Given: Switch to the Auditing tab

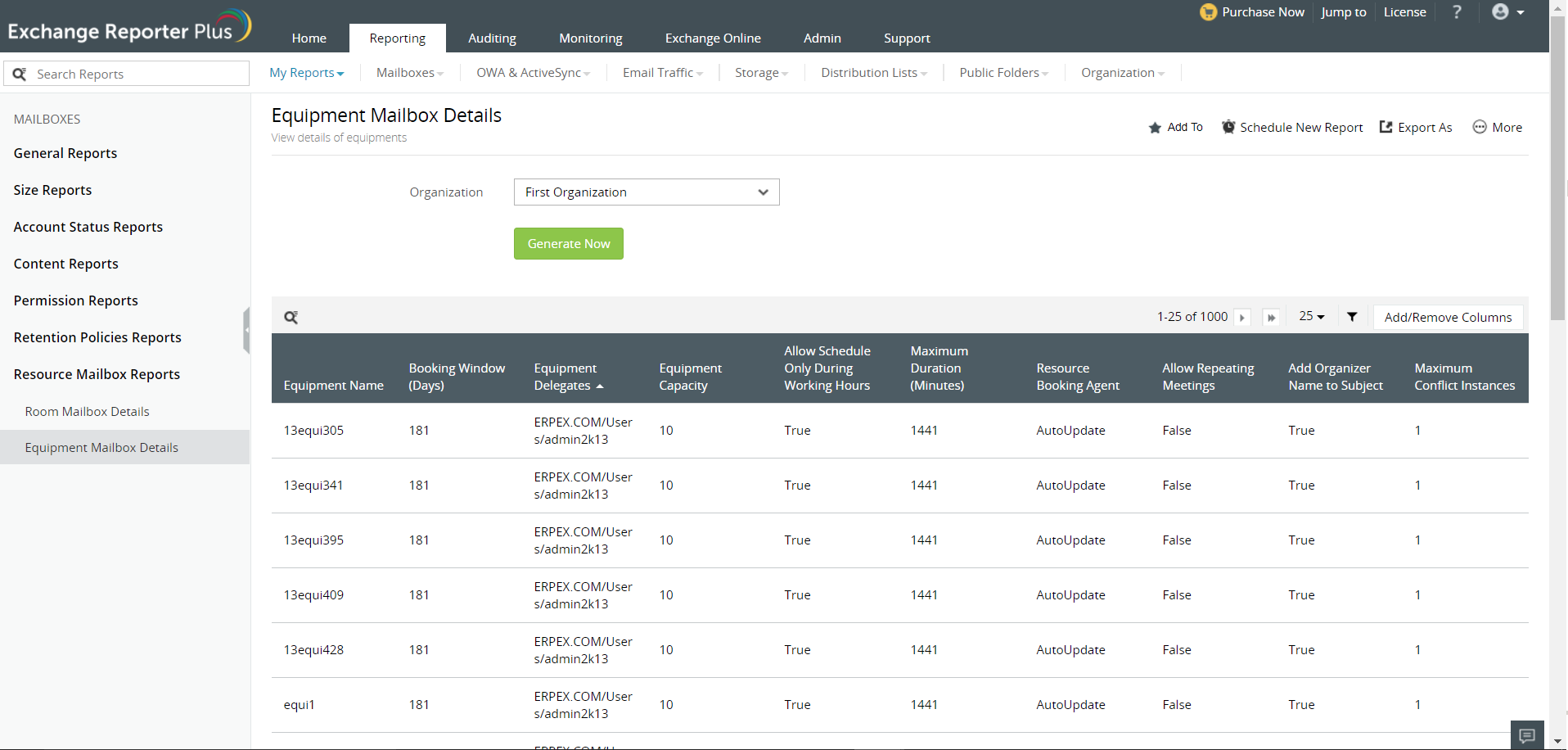Looking at the screenshot, I should tap(492, 38).
